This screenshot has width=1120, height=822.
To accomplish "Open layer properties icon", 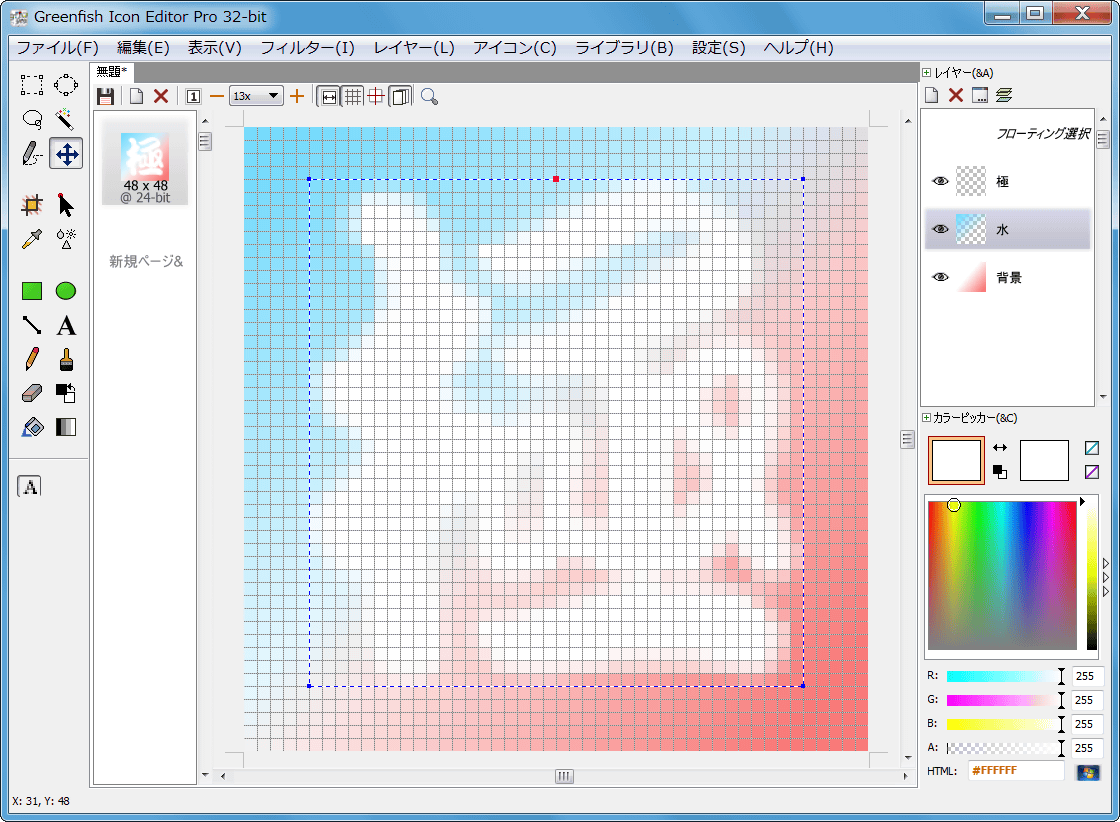I will point(980,95).
